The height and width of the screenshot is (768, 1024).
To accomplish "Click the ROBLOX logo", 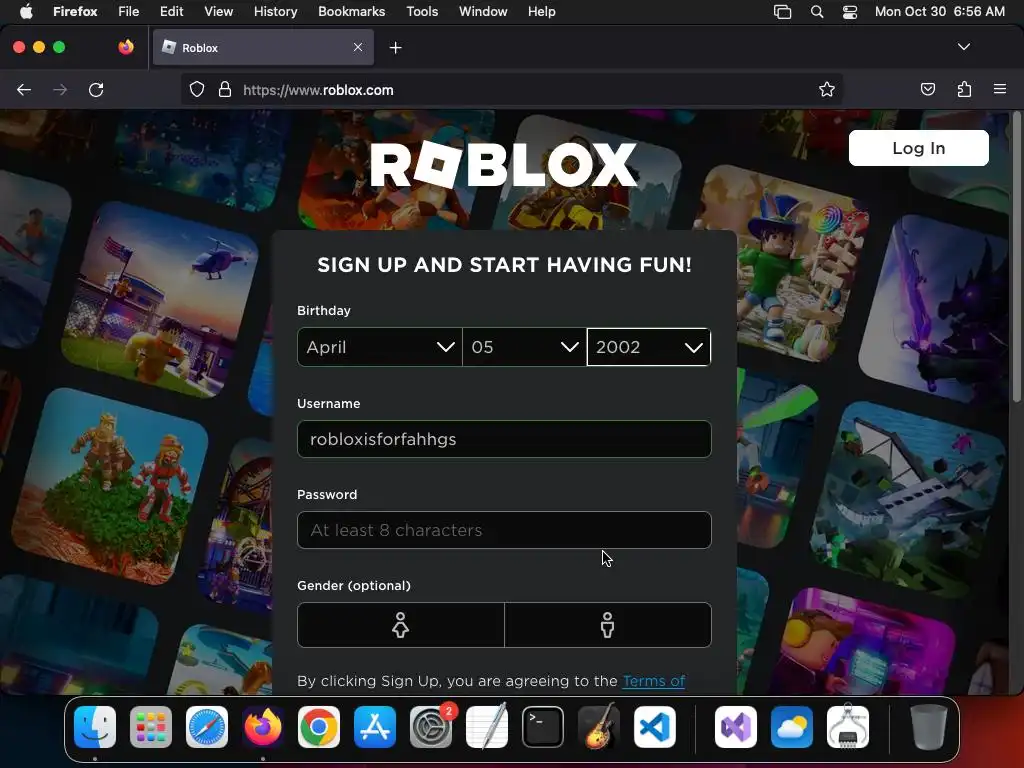I will coord(504,165).
